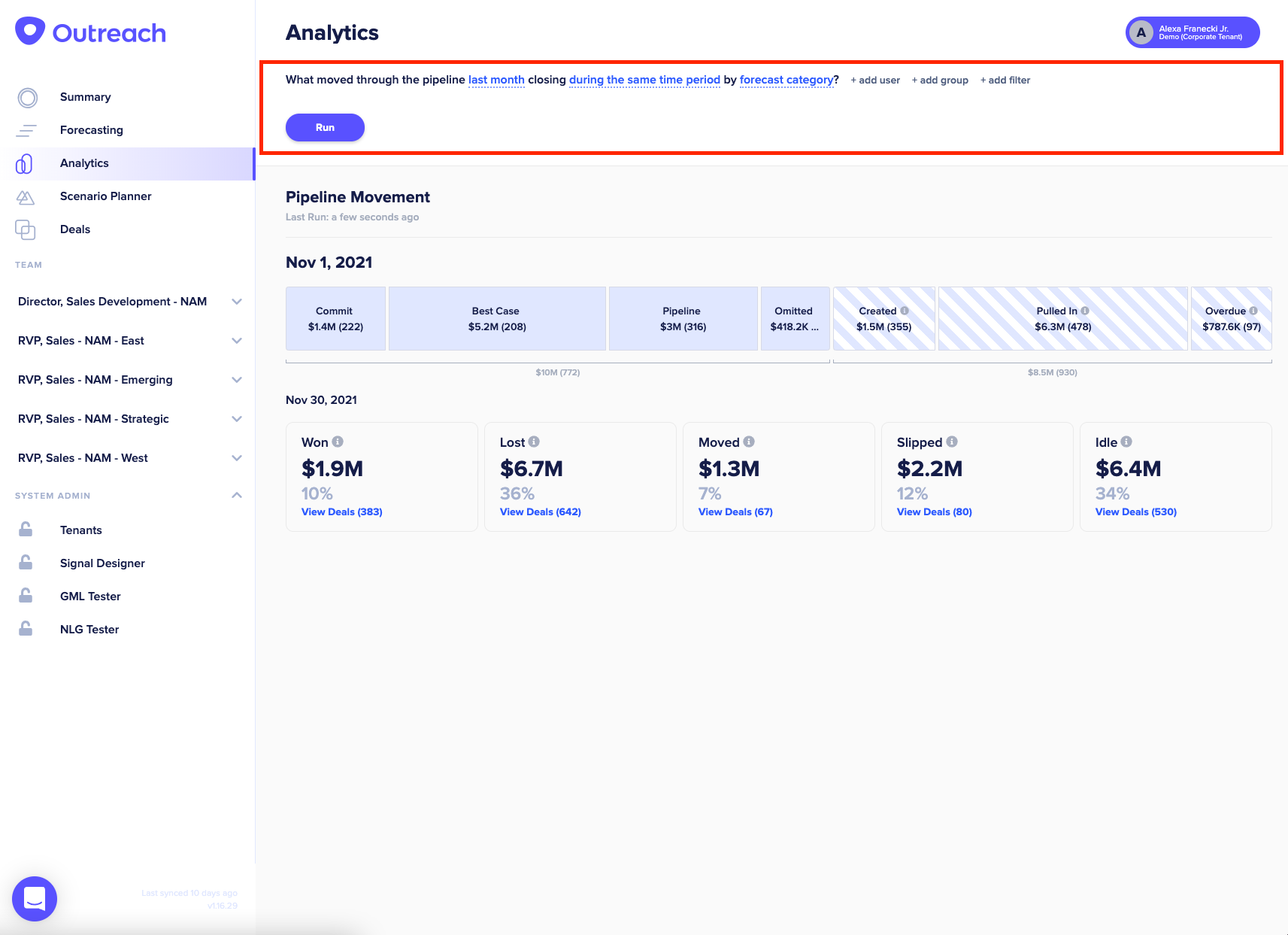1288x935 pixels.
Task: Open the Summary circle icon
Action: [x=28, y=98]
